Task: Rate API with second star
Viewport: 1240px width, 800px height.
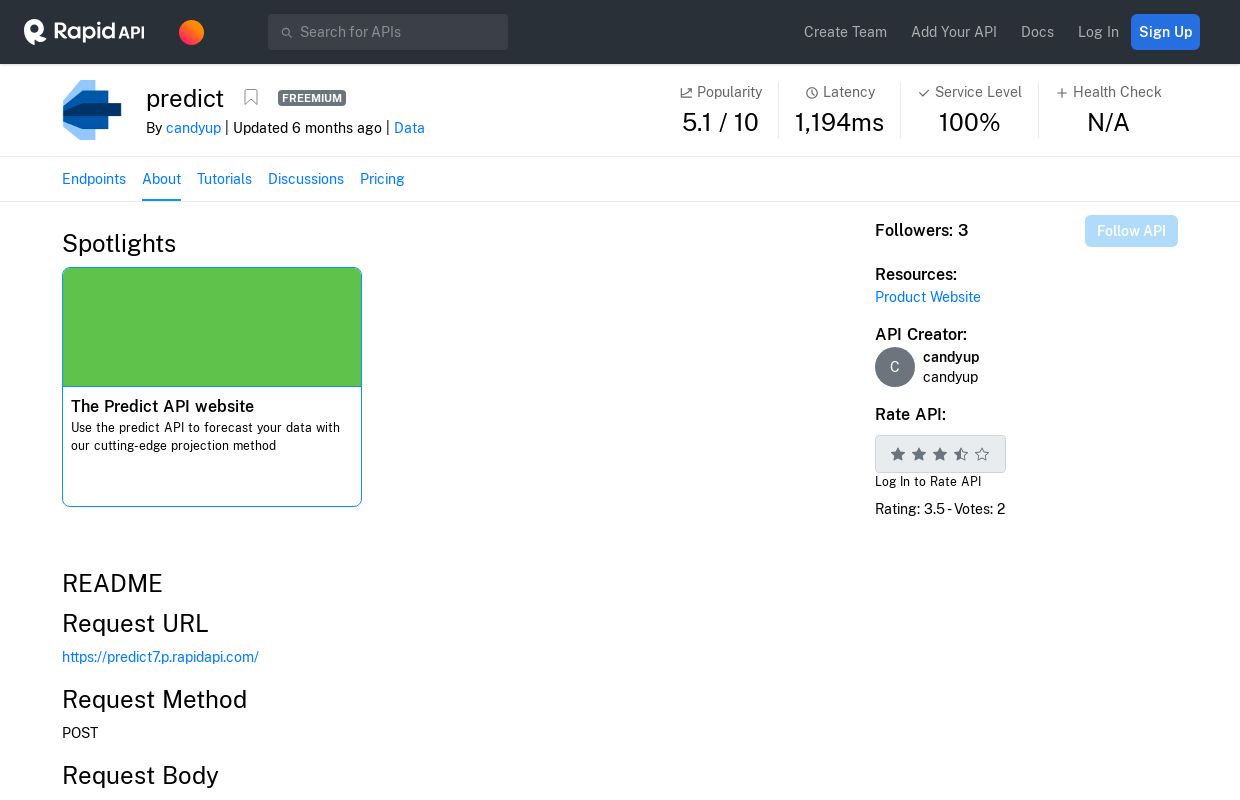Action: click(x=919, y=454)
